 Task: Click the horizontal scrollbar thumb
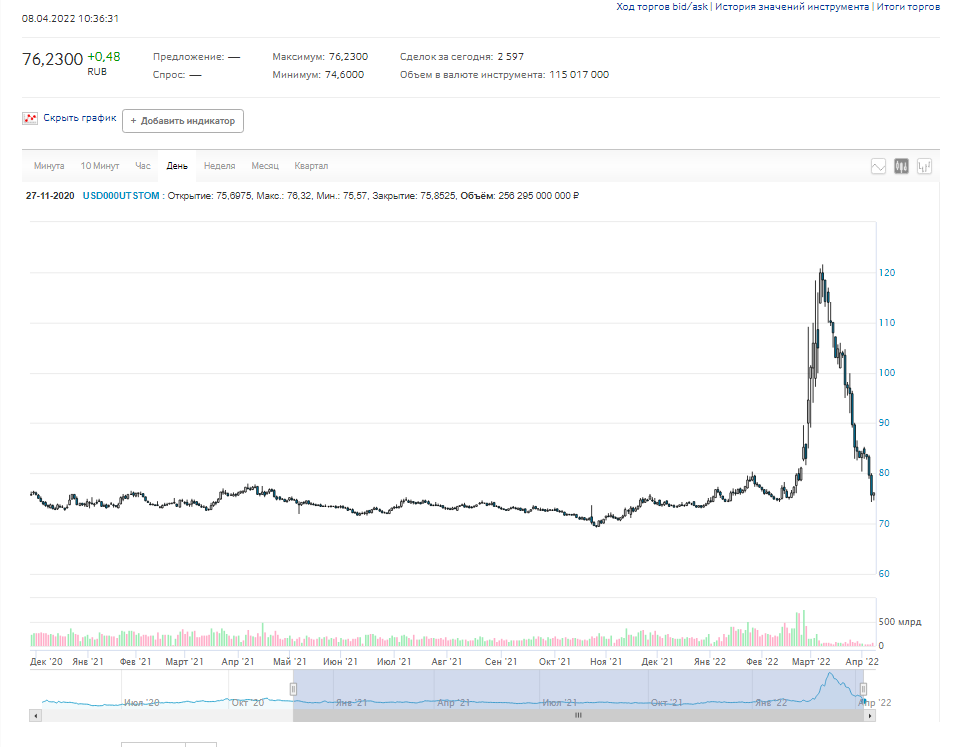click(x=578, y=716)
